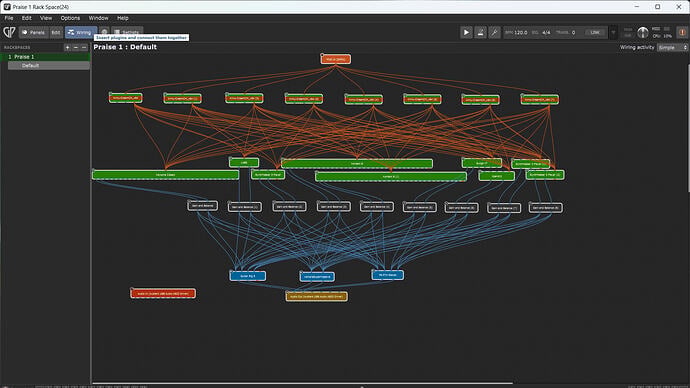The height and width of the screenshot is (388, 690).
Task: Select the Default variation
Action: pos(49,66)
